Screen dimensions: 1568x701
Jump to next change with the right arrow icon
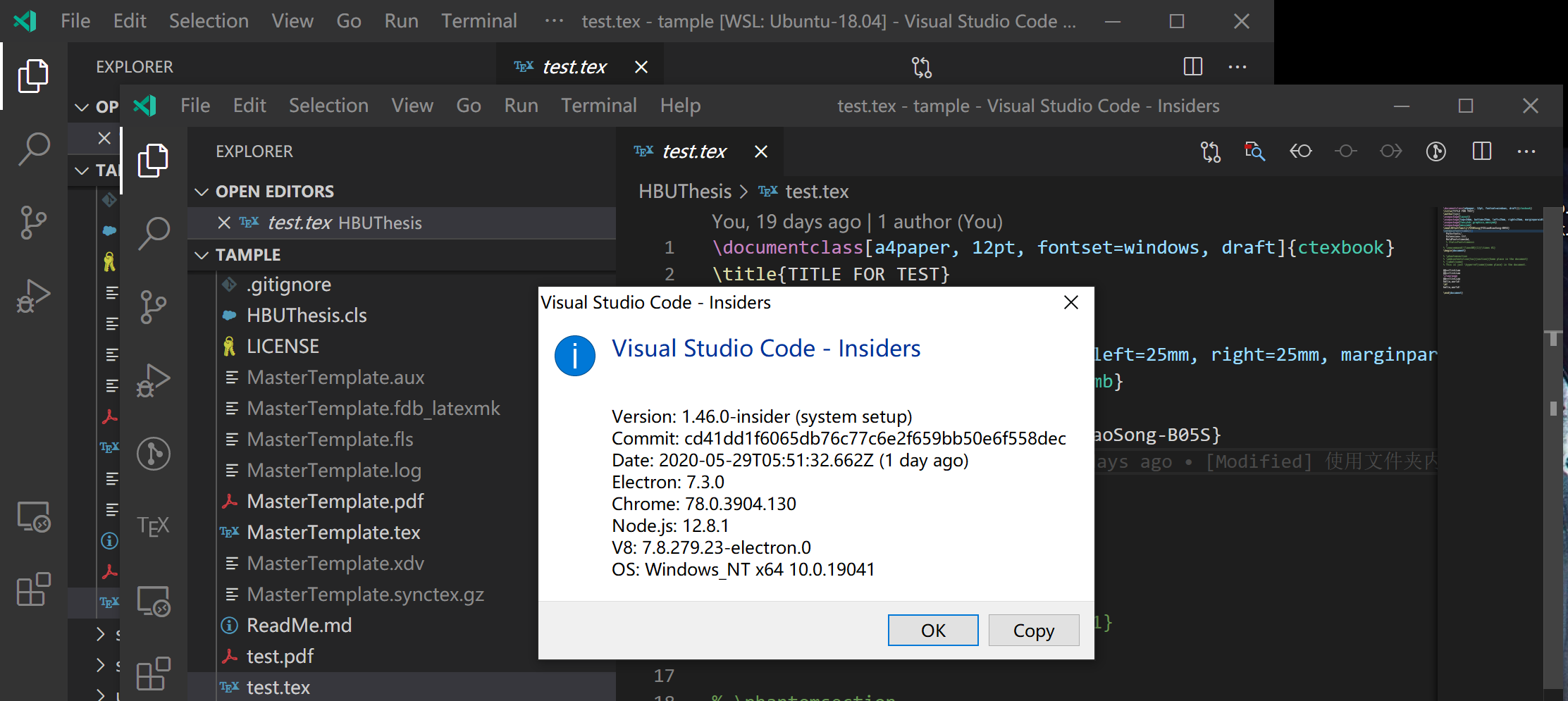coord(1390,151)
